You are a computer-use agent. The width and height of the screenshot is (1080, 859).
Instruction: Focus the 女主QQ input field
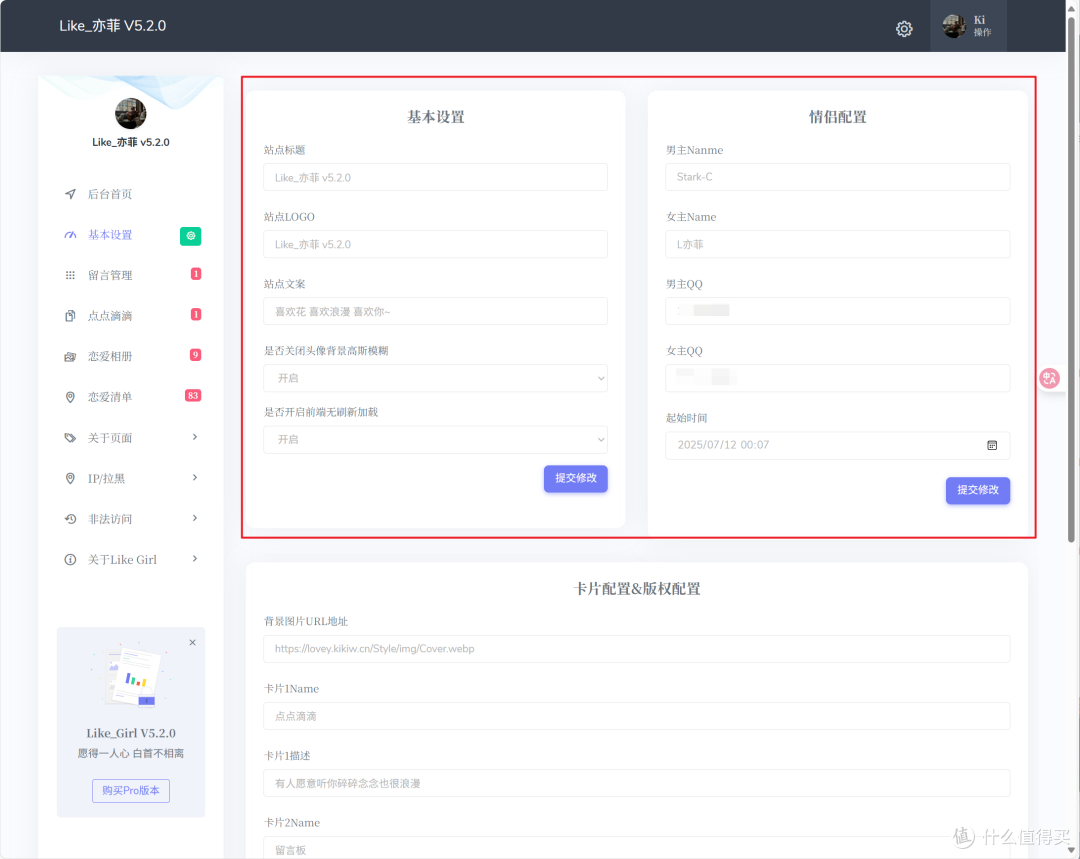pyautogui.click(x=838, y=378)
